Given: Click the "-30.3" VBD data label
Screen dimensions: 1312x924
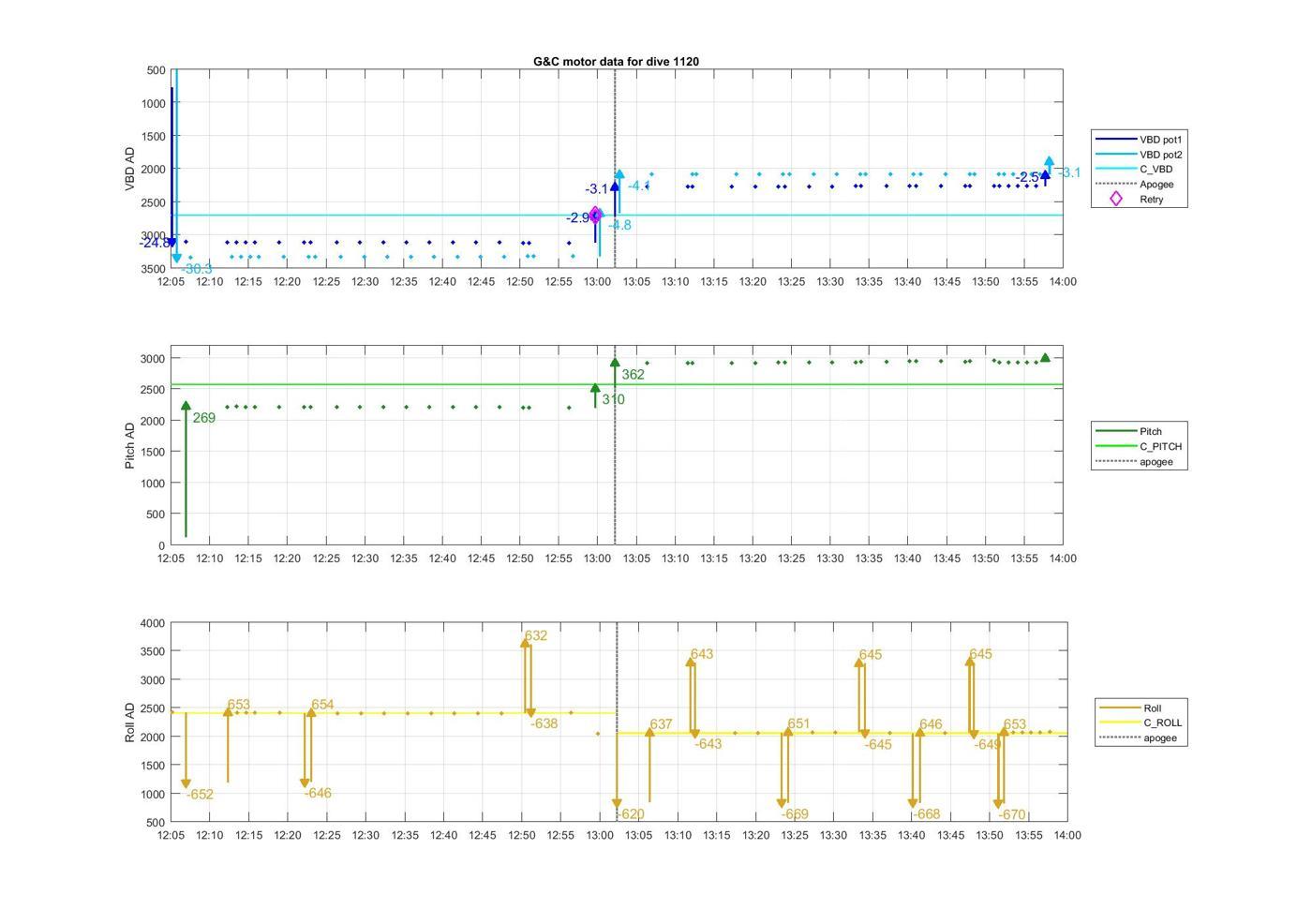Looking at the screenshot, I should click(x=197, y=269).
